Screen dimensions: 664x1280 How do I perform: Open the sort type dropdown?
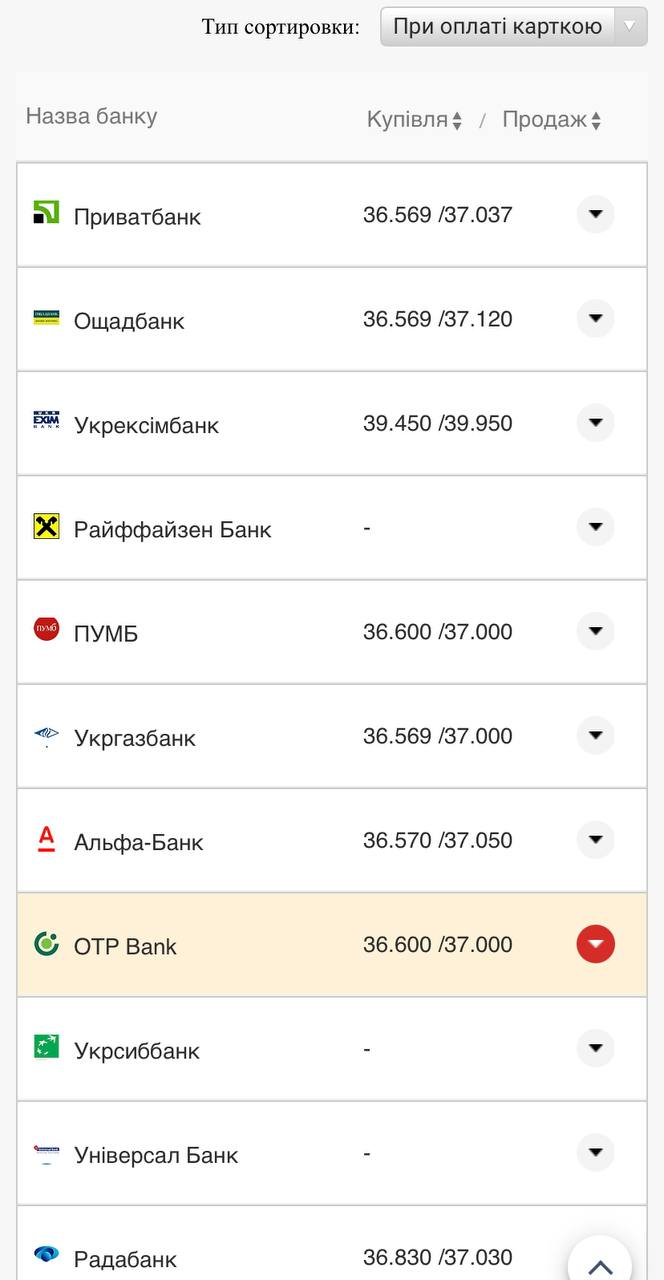click(x=513, y=27)
